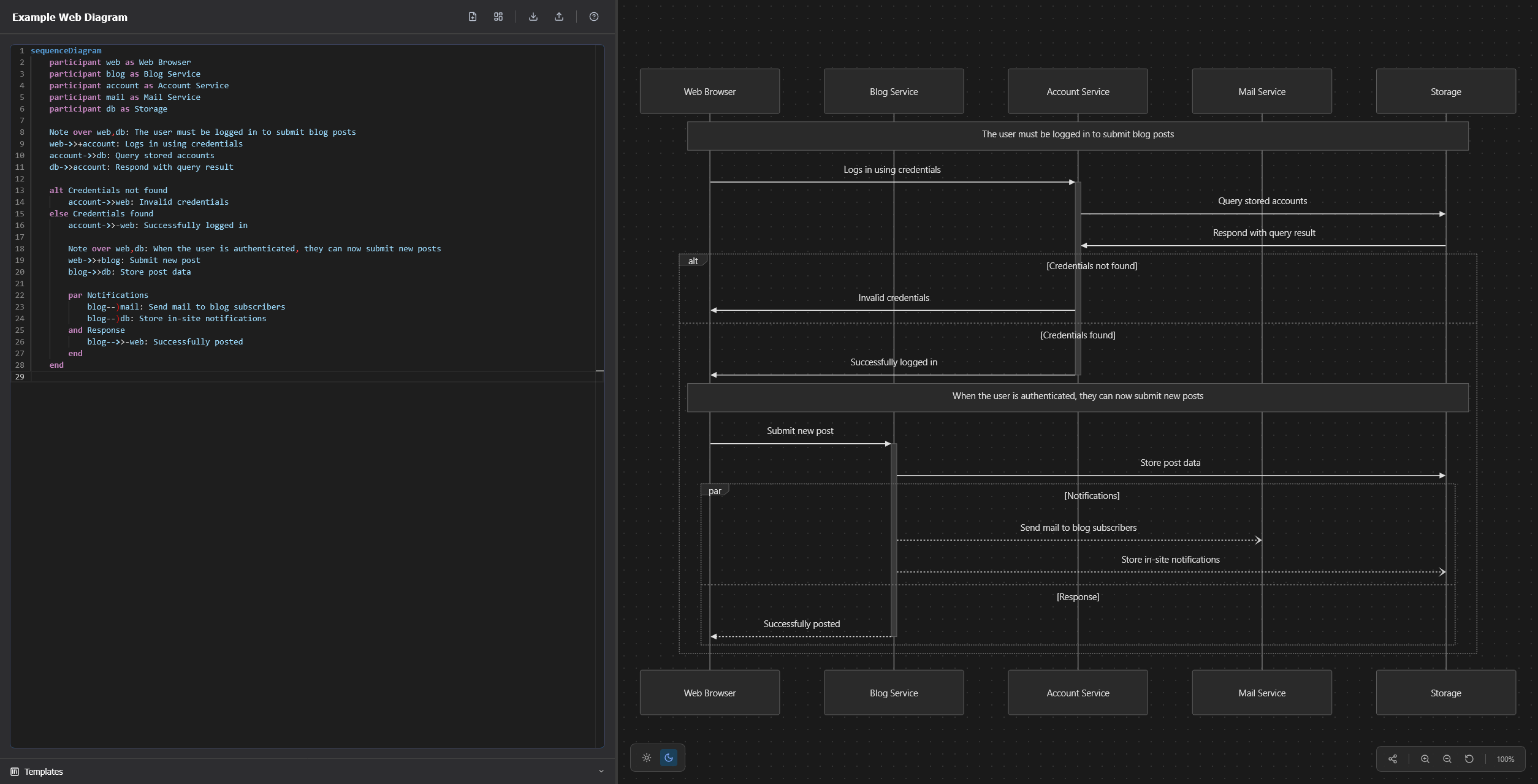Image resolution: width=1538 pixels, height=784 pixels.
Task: Click the top Storage participant box
Action: (x=1445, y=91)
